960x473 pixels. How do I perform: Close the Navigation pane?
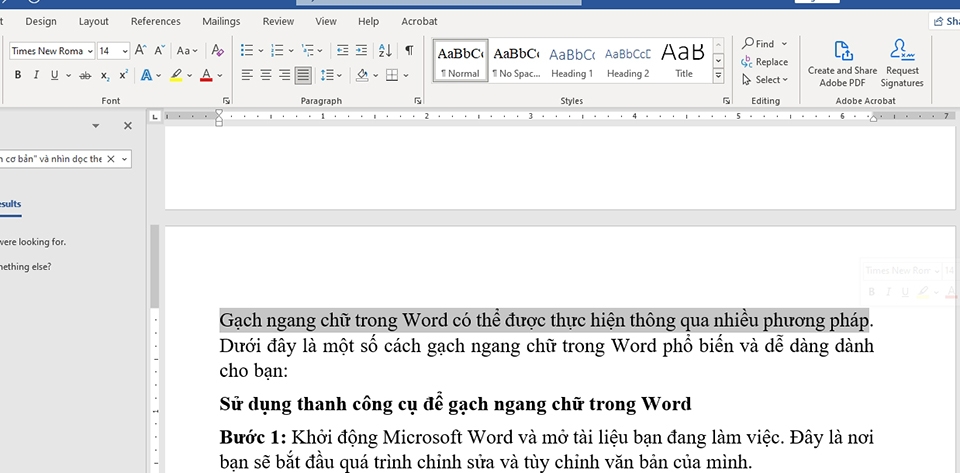(x=127, y=125)
